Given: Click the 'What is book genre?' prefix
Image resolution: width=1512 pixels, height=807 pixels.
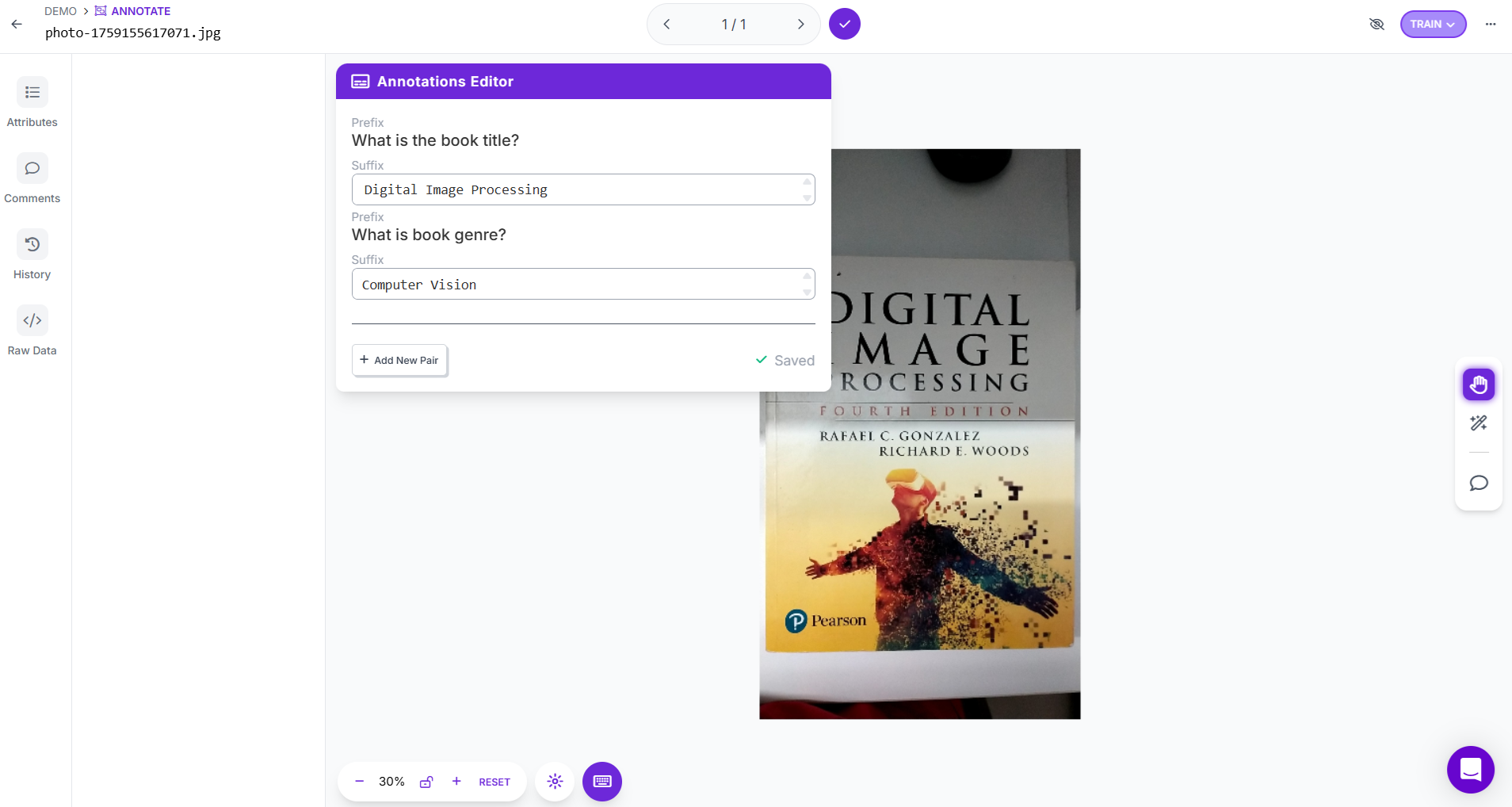Looking at the screenshot, I should coord(429,235).
